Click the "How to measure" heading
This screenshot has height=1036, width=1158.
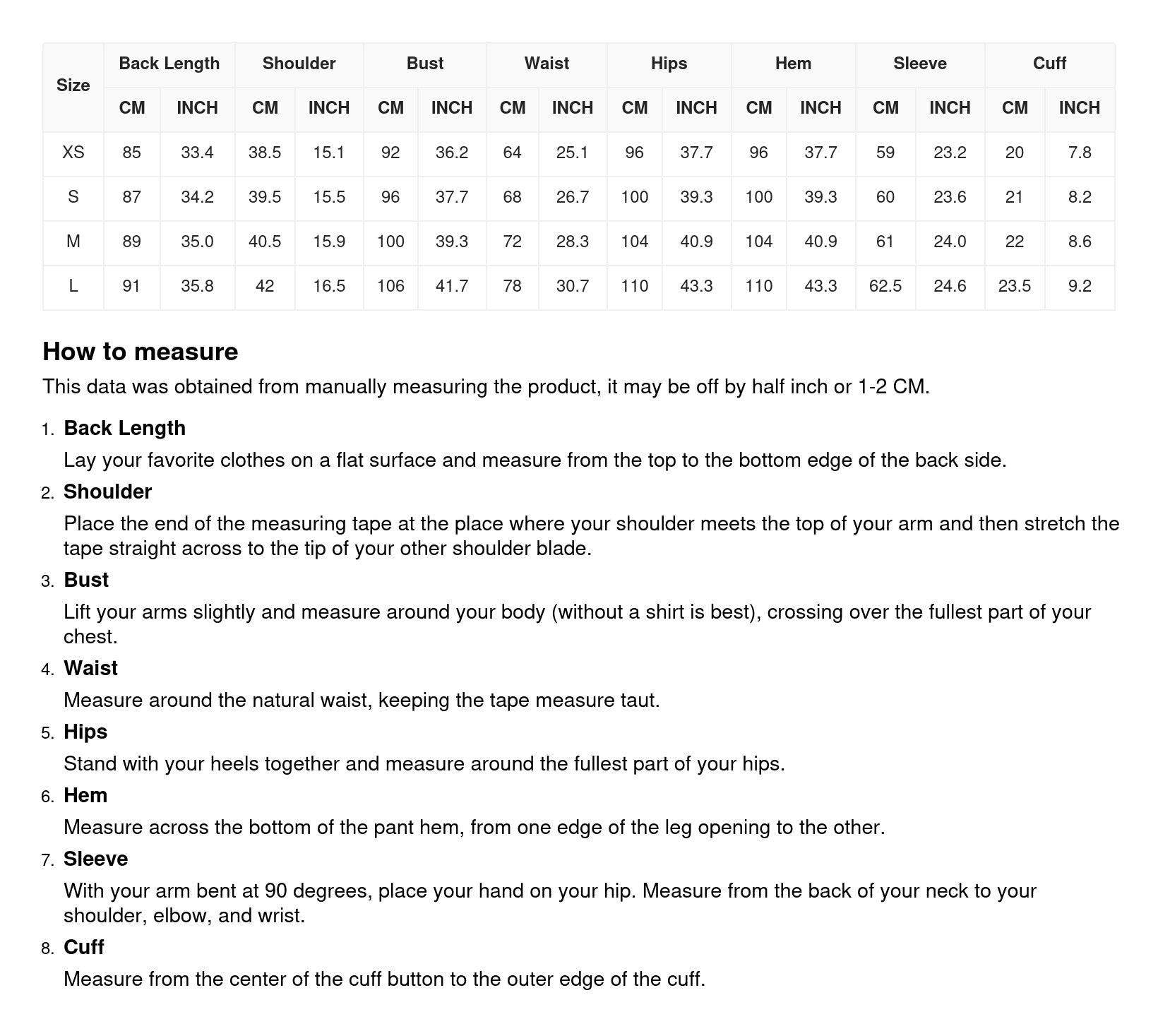141,352
